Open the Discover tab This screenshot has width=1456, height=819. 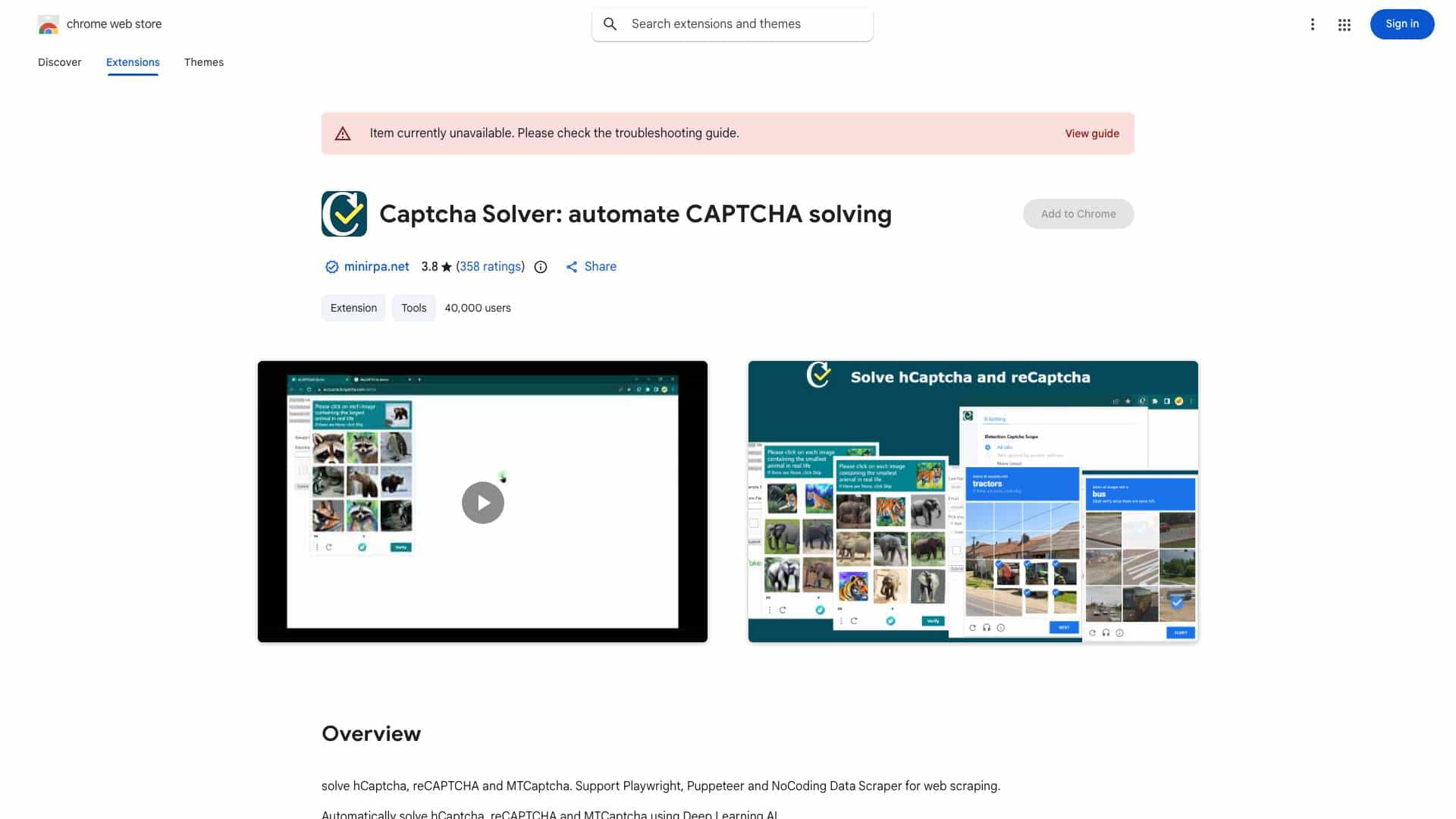(x=60, y=62)
